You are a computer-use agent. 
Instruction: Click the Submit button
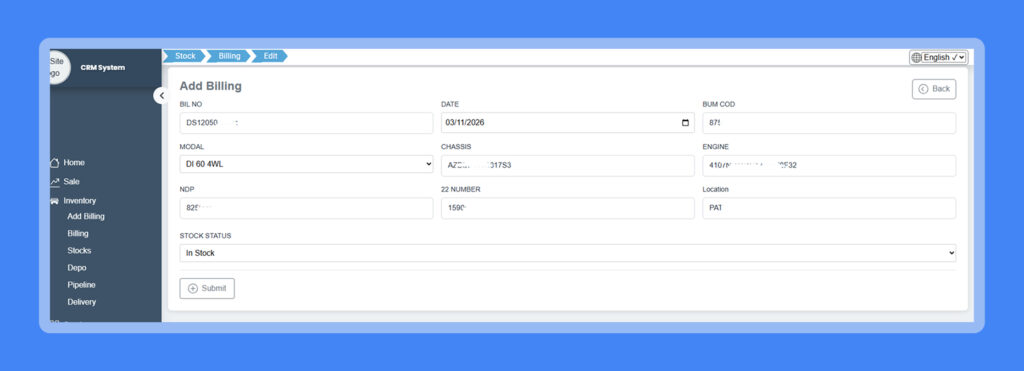[207, 288]
